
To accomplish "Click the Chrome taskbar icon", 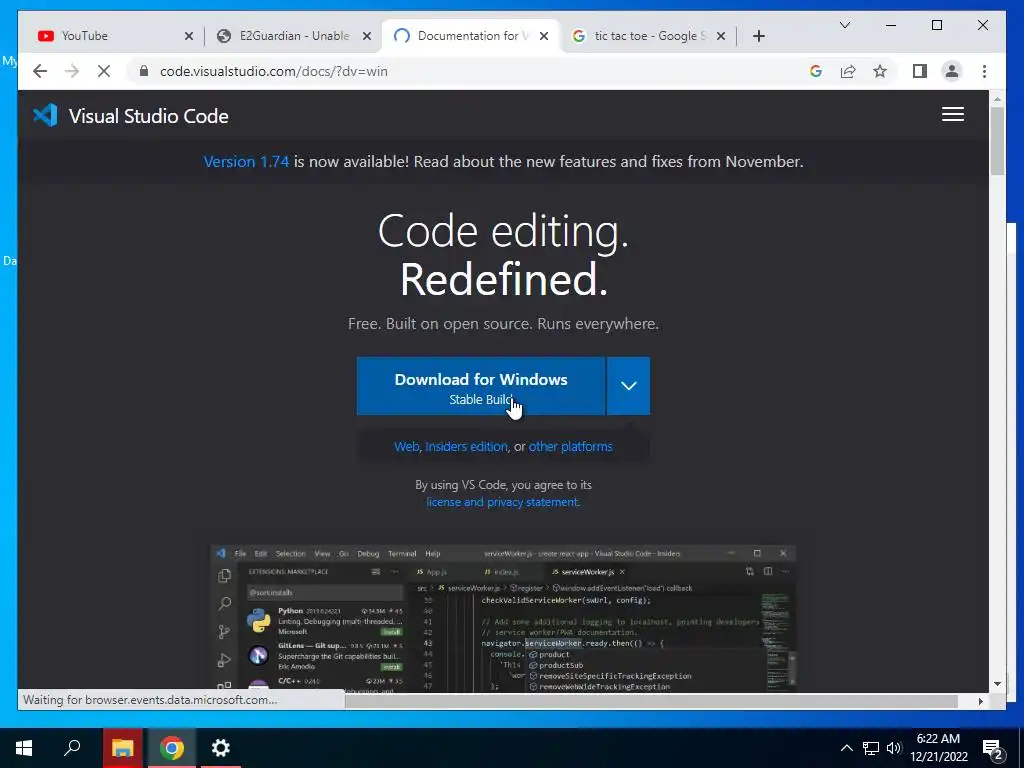I will coord(172,748).
